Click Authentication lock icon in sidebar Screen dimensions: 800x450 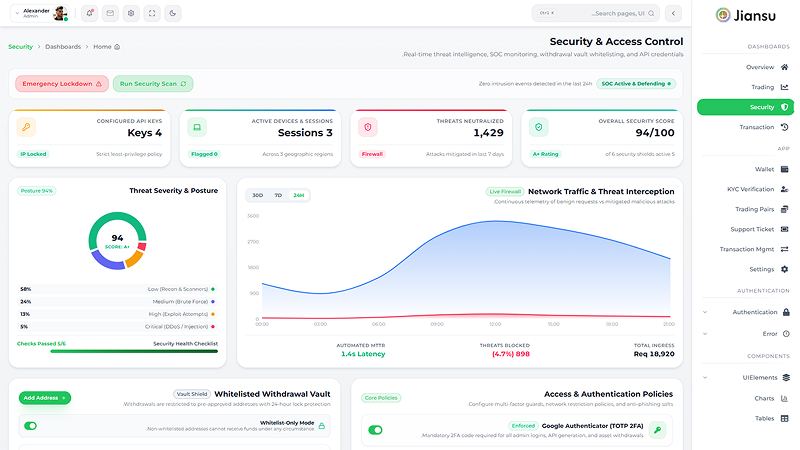click(786, 312)
